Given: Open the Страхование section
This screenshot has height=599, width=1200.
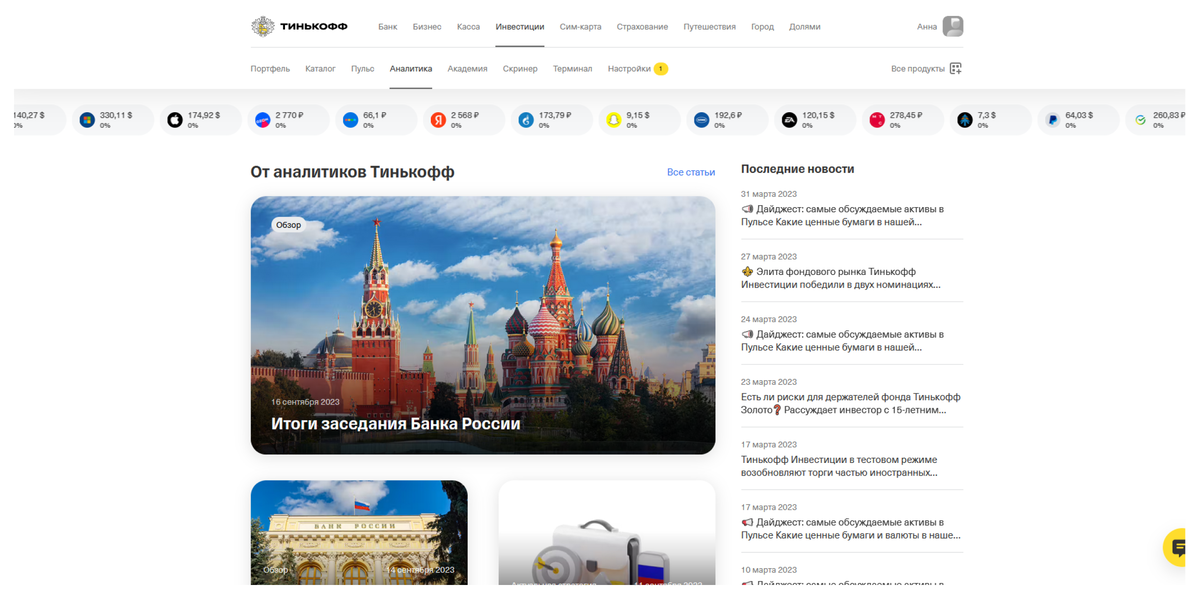Looking at the screenshot, I should pos(642,27).
